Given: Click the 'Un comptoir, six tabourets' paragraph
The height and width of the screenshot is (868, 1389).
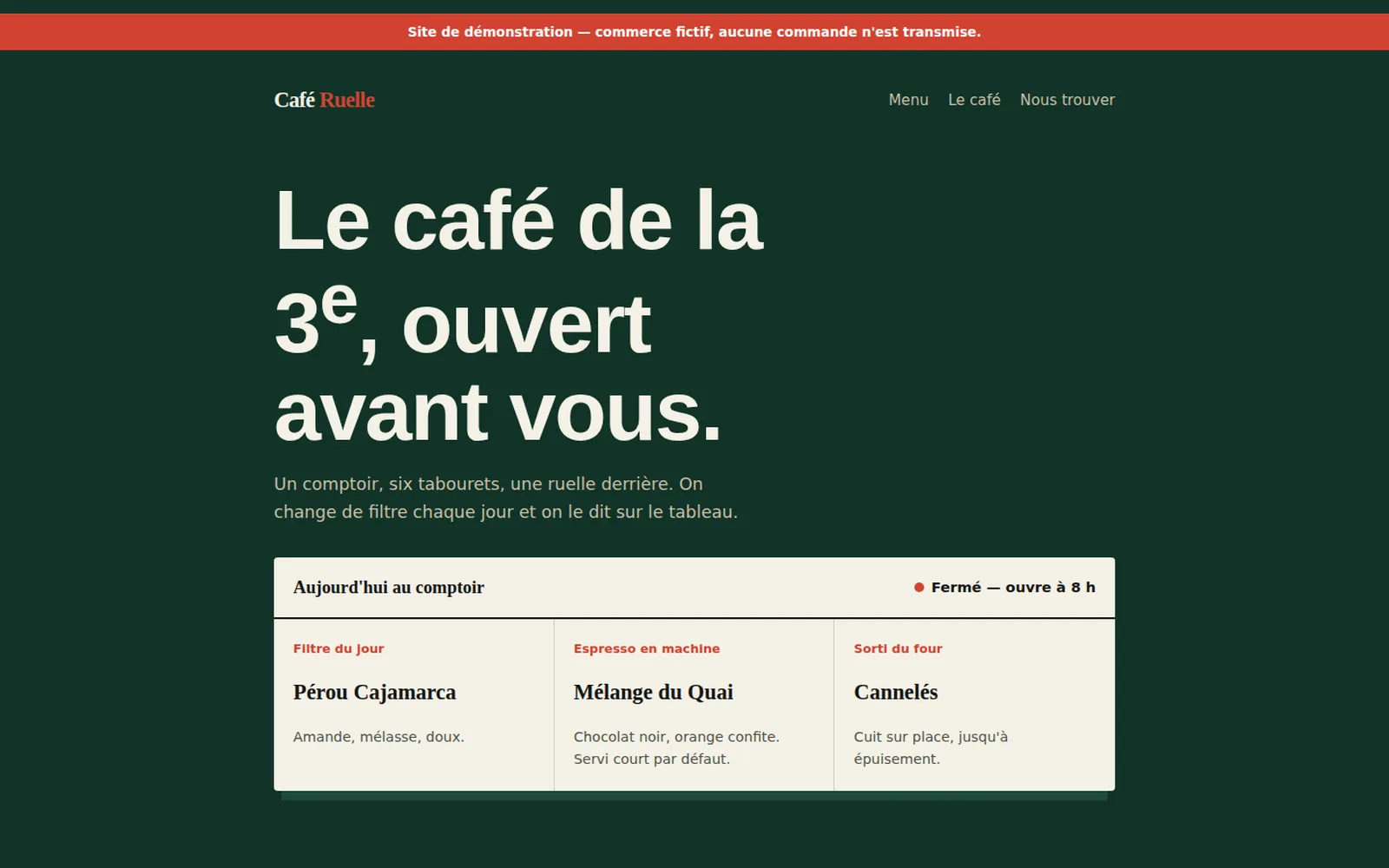Looking at the screenshot, I should tap(506, 497).
